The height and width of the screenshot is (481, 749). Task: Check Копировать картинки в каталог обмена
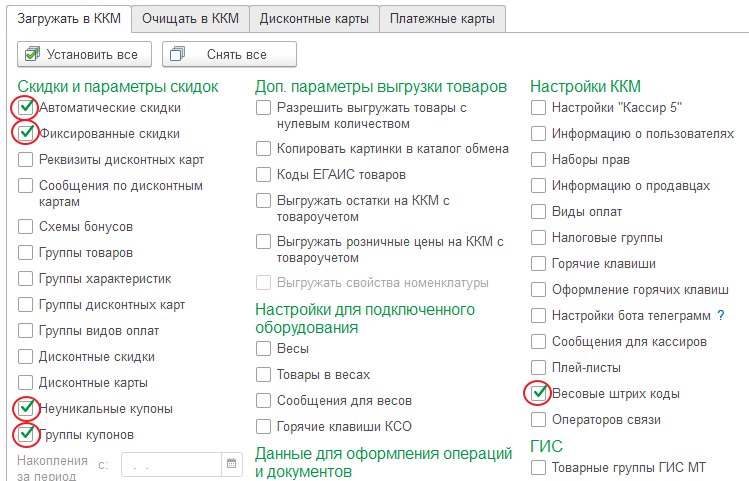click(x=263, y=149)
